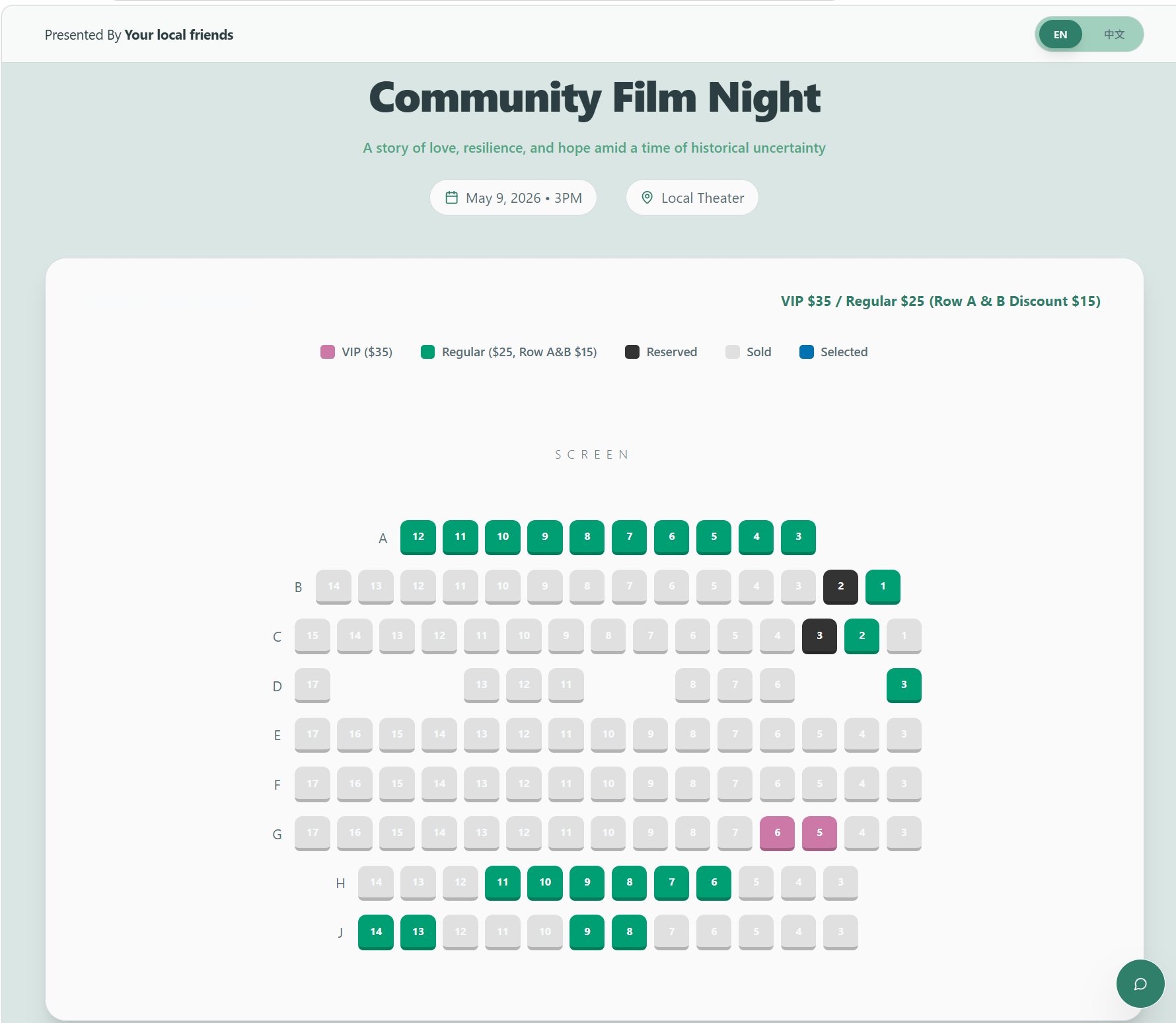Click the dark Reserved legend swatch
The width and height of the screenshot is (1176, 1023).
coord(632,352)
